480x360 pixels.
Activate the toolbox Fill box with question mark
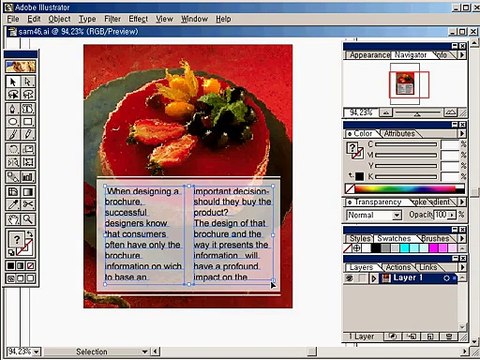coord(16,239)
